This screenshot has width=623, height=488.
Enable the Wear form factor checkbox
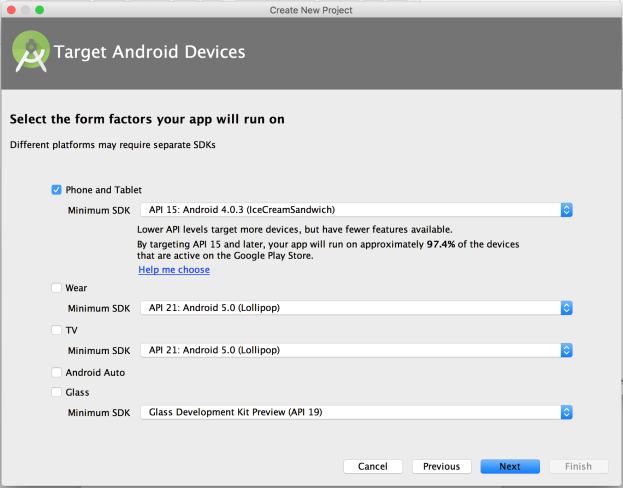[56, 288]
